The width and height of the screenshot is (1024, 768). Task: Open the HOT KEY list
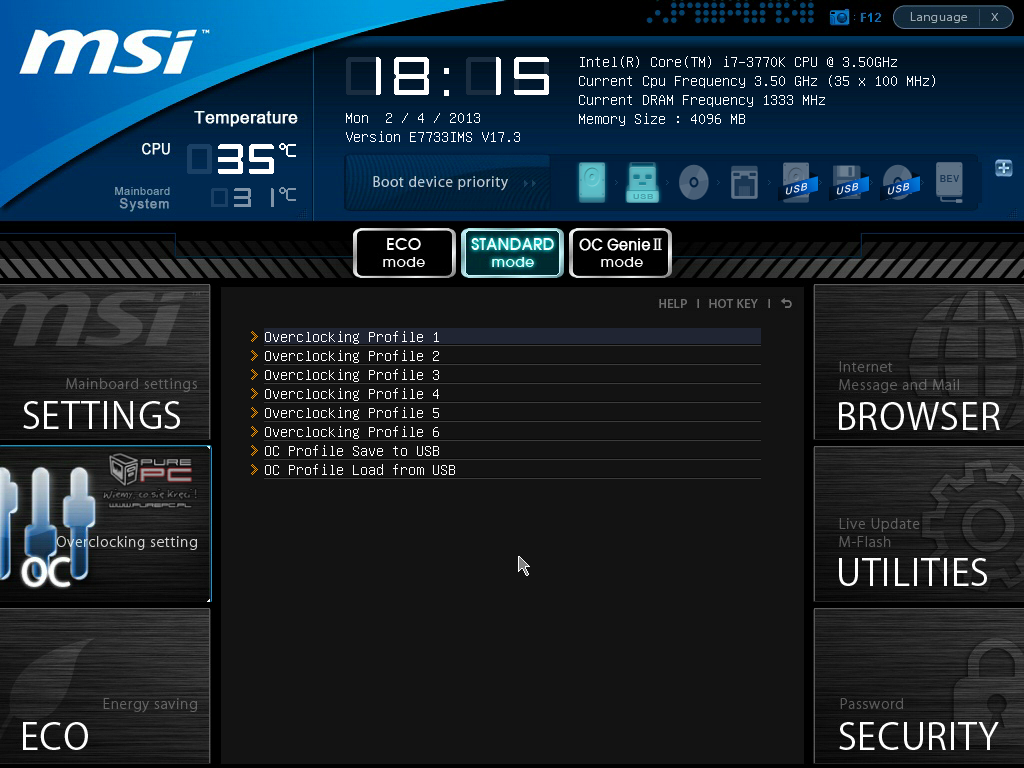click(733, 304)
